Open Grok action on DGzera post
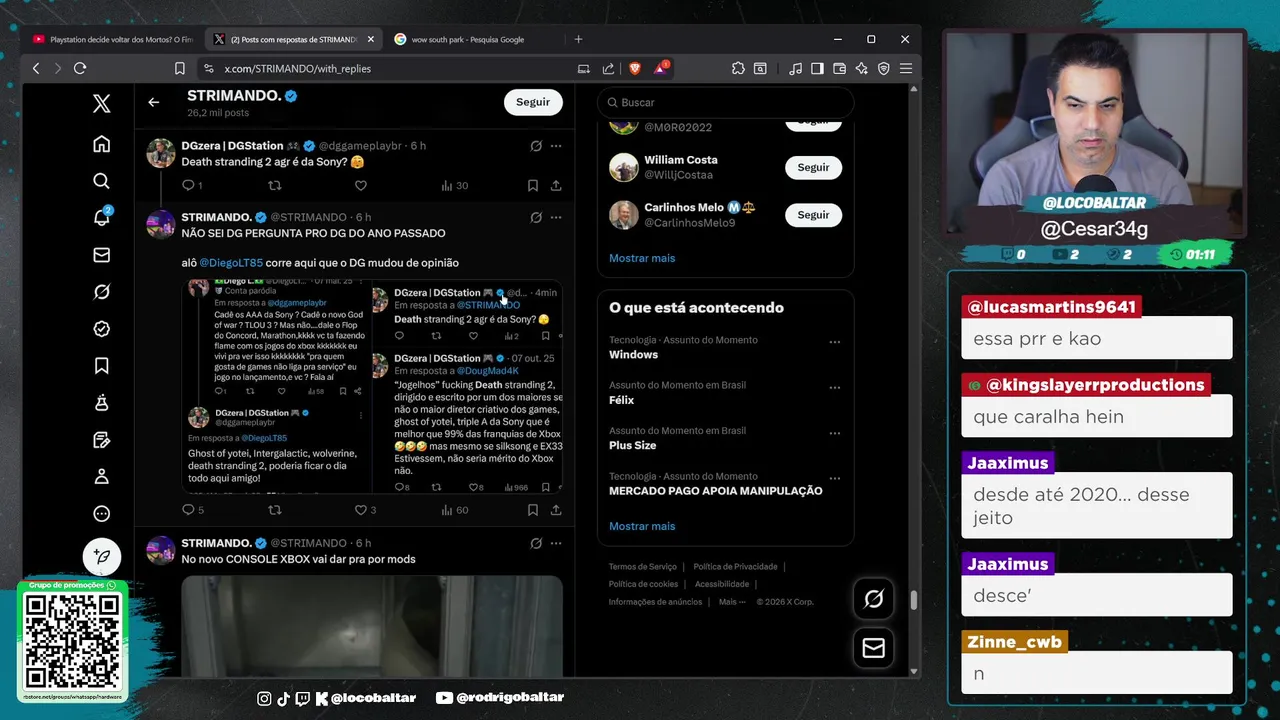This screenshot has height=720, width=1280. pyautogui.click(x=536, y=146)
